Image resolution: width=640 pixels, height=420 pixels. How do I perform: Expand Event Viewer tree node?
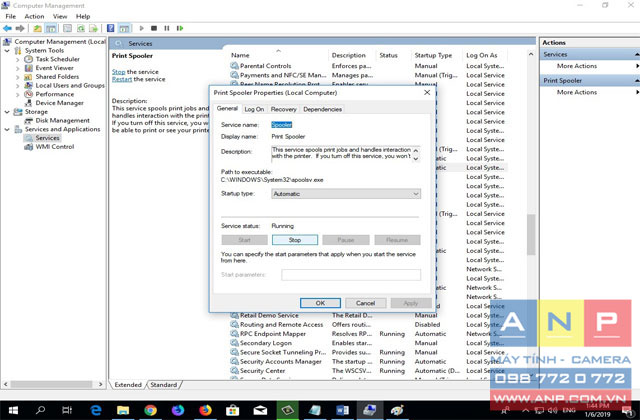tap(17, 68)
